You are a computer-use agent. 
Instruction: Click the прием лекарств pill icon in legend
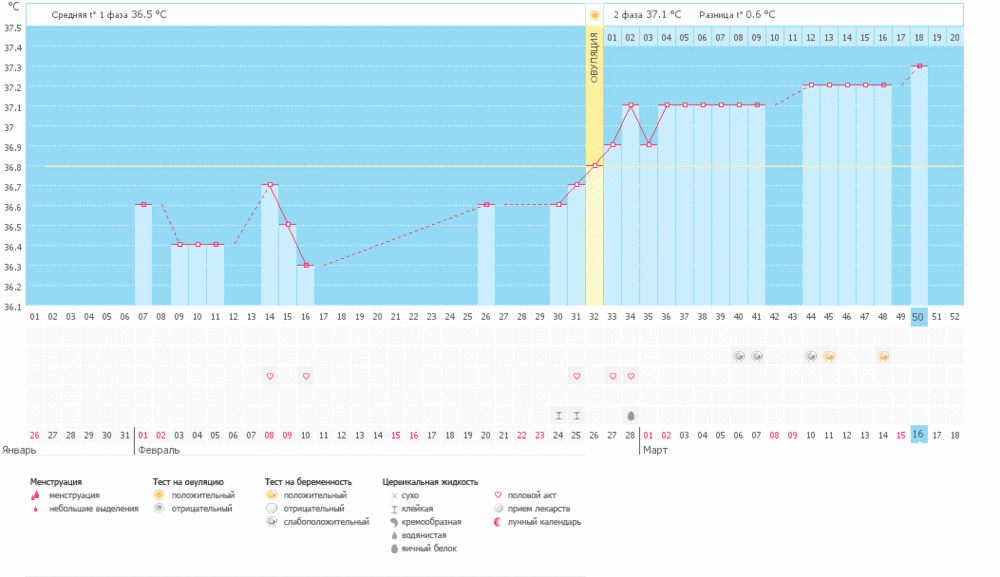tap(499, 508)
